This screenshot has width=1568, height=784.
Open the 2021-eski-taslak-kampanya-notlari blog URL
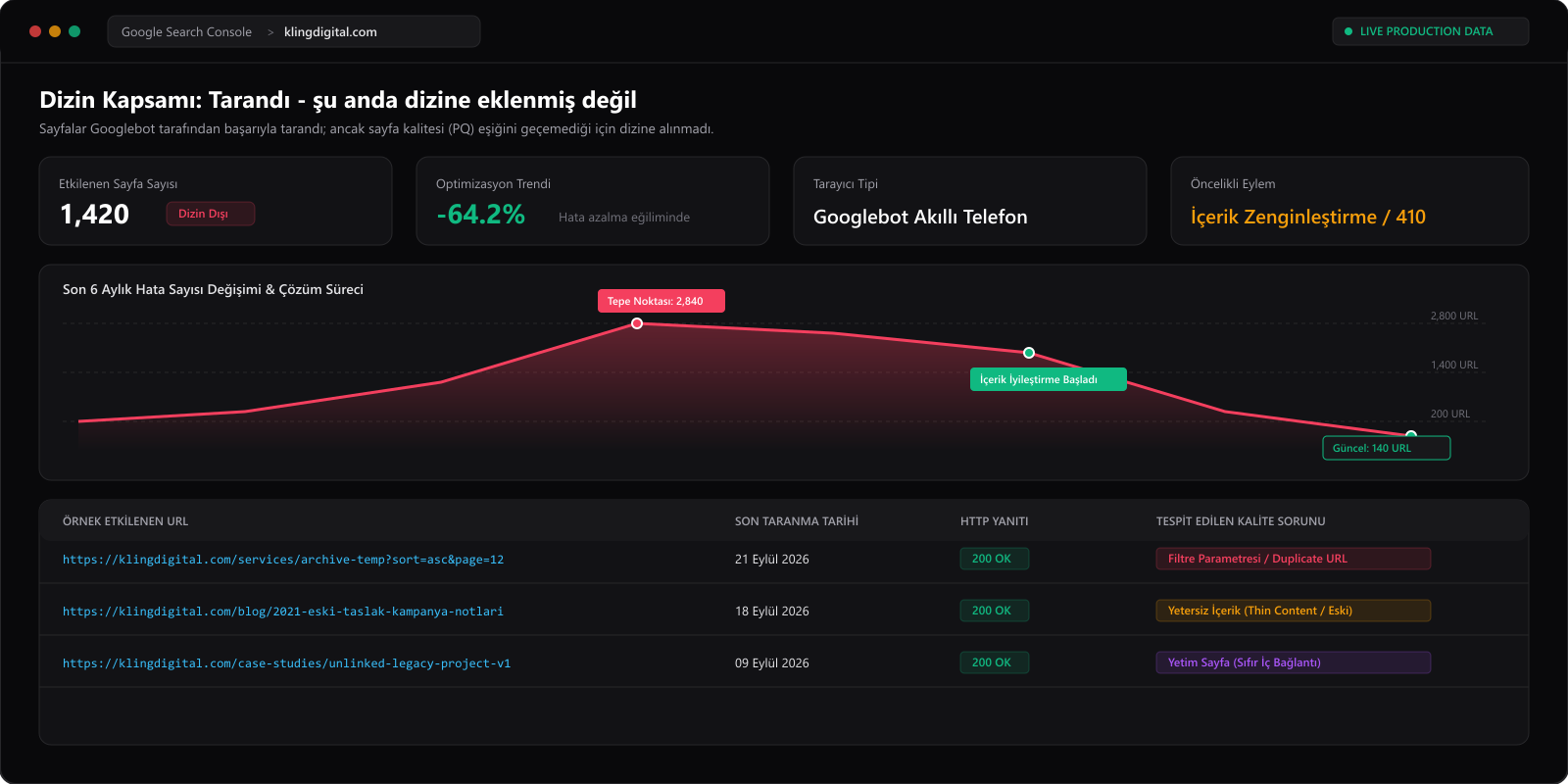(283, 612)
